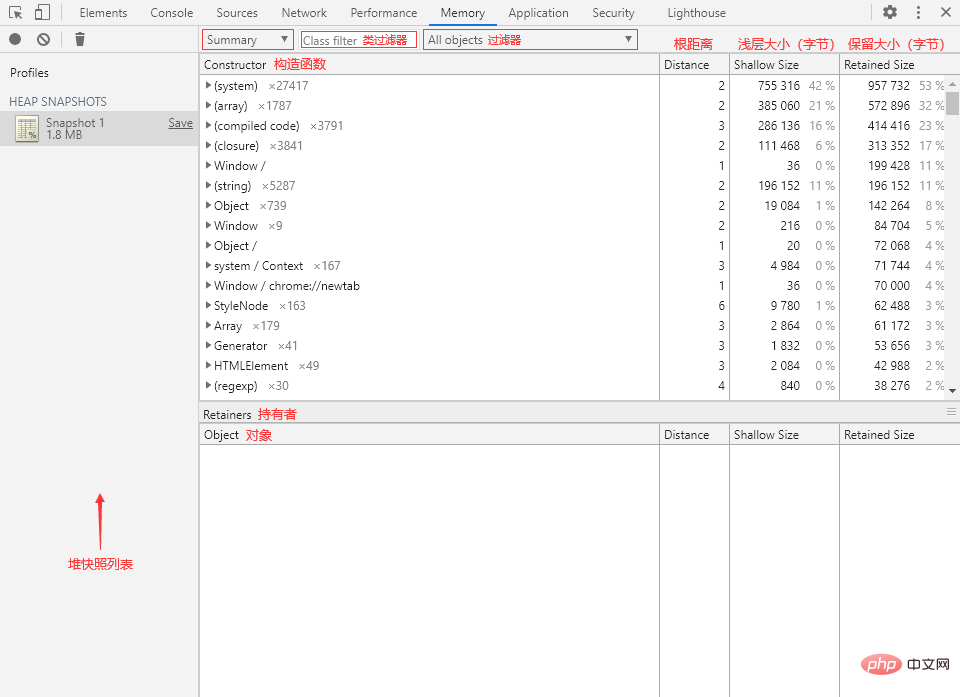
Task: Open the Lighthouse tab
Action: pyautogui.click(x=696, y=13)
